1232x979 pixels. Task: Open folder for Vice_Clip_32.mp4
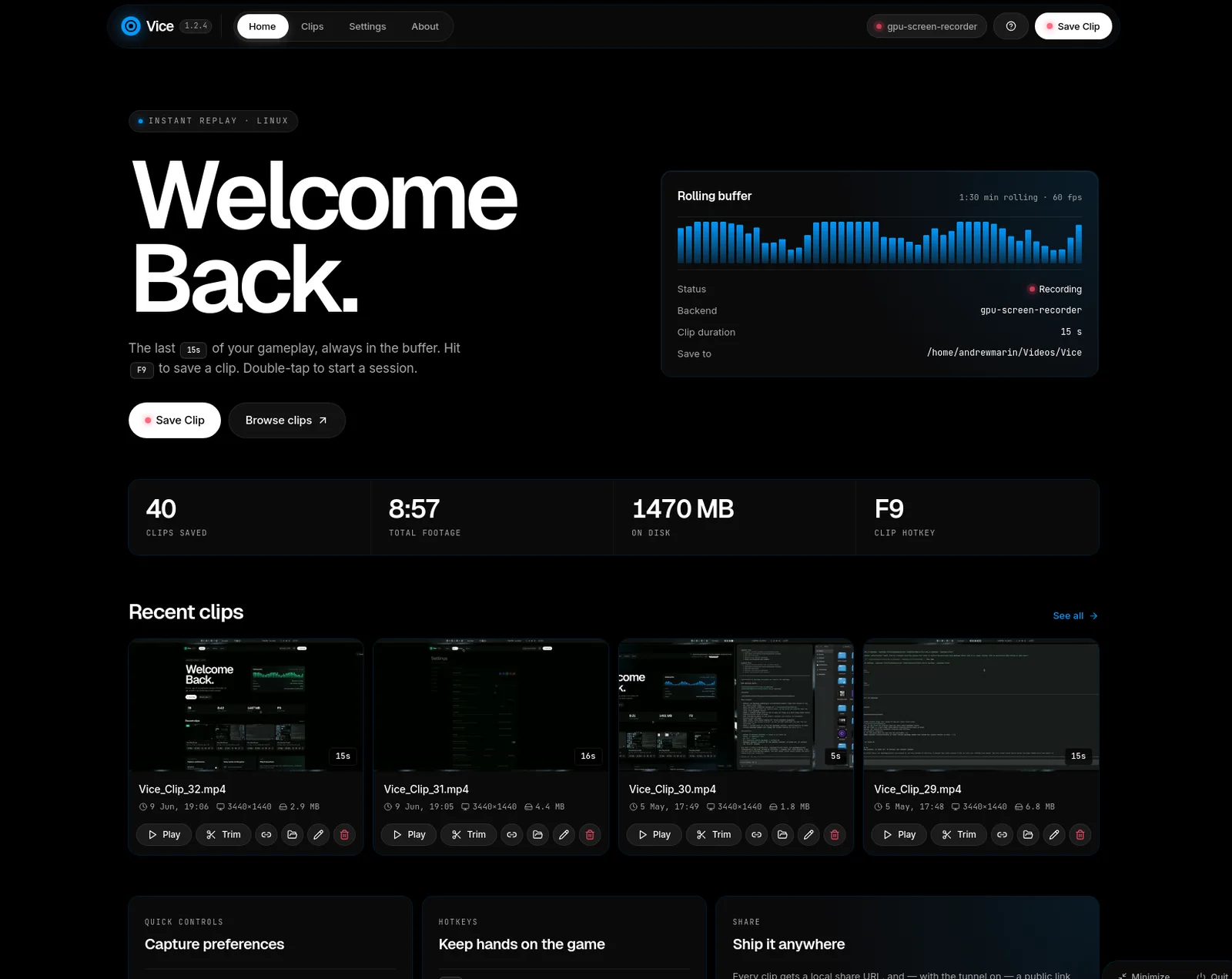click(x=293, y=834)
